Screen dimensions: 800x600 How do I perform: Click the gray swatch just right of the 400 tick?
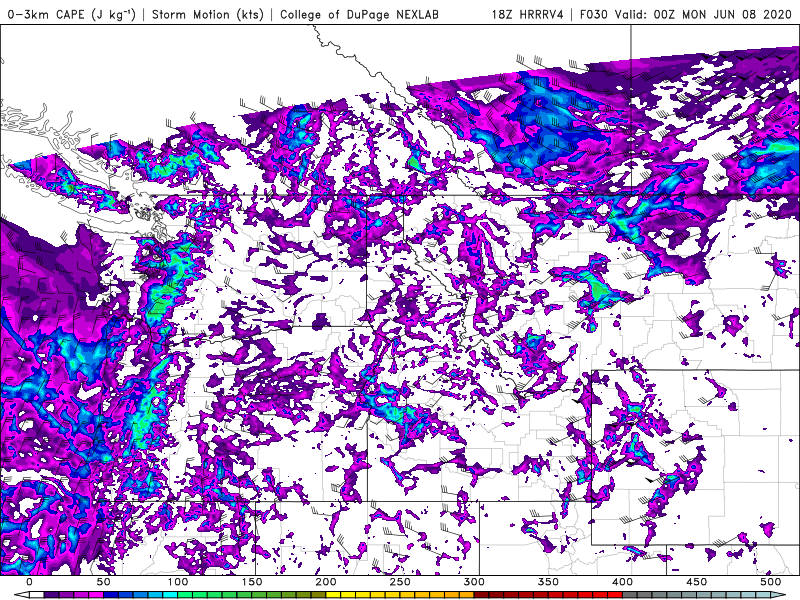pyautogui.click(x=630, y=595)
